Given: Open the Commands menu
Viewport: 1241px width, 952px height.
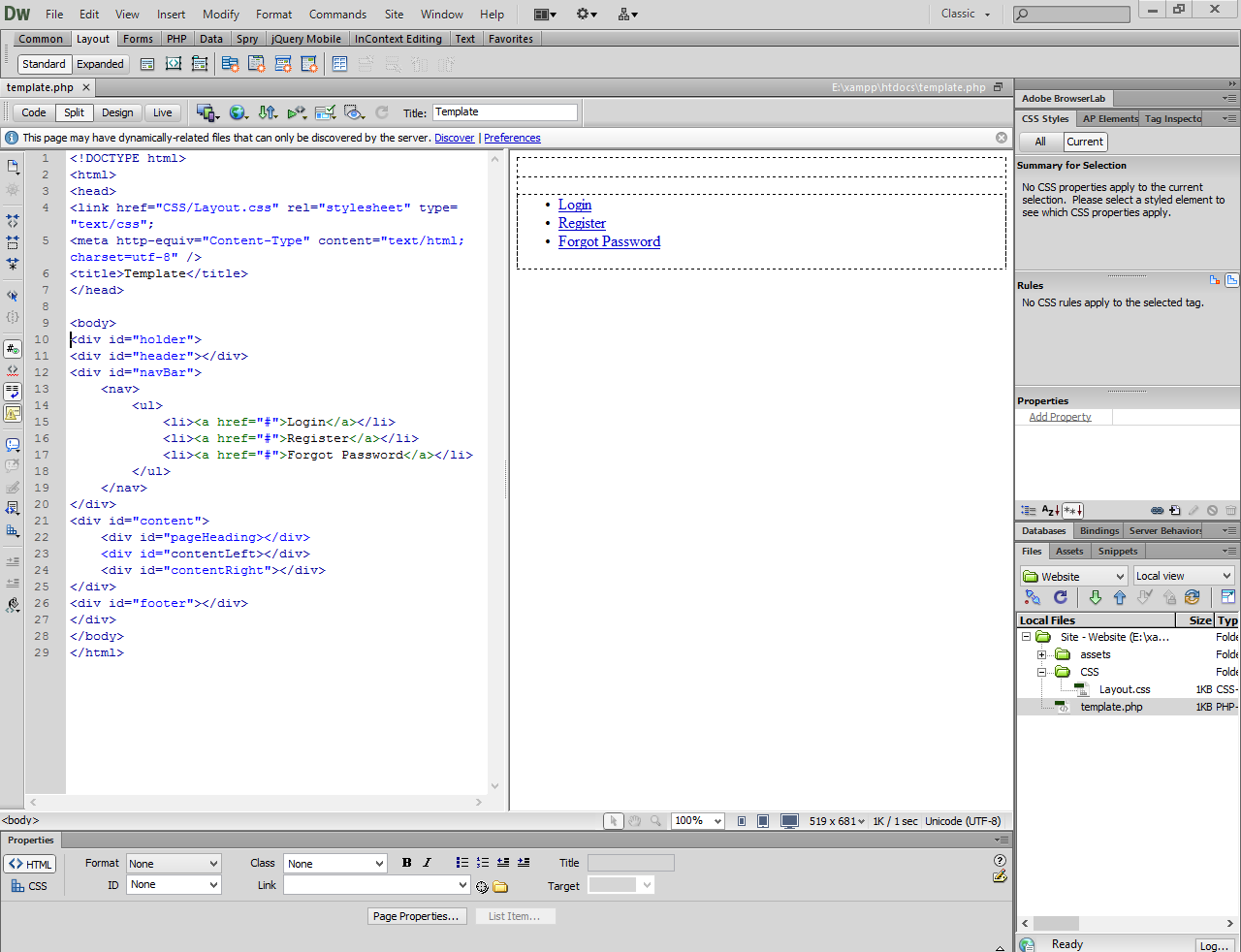Looking at the screenshot, I should [x=337, y=15].
